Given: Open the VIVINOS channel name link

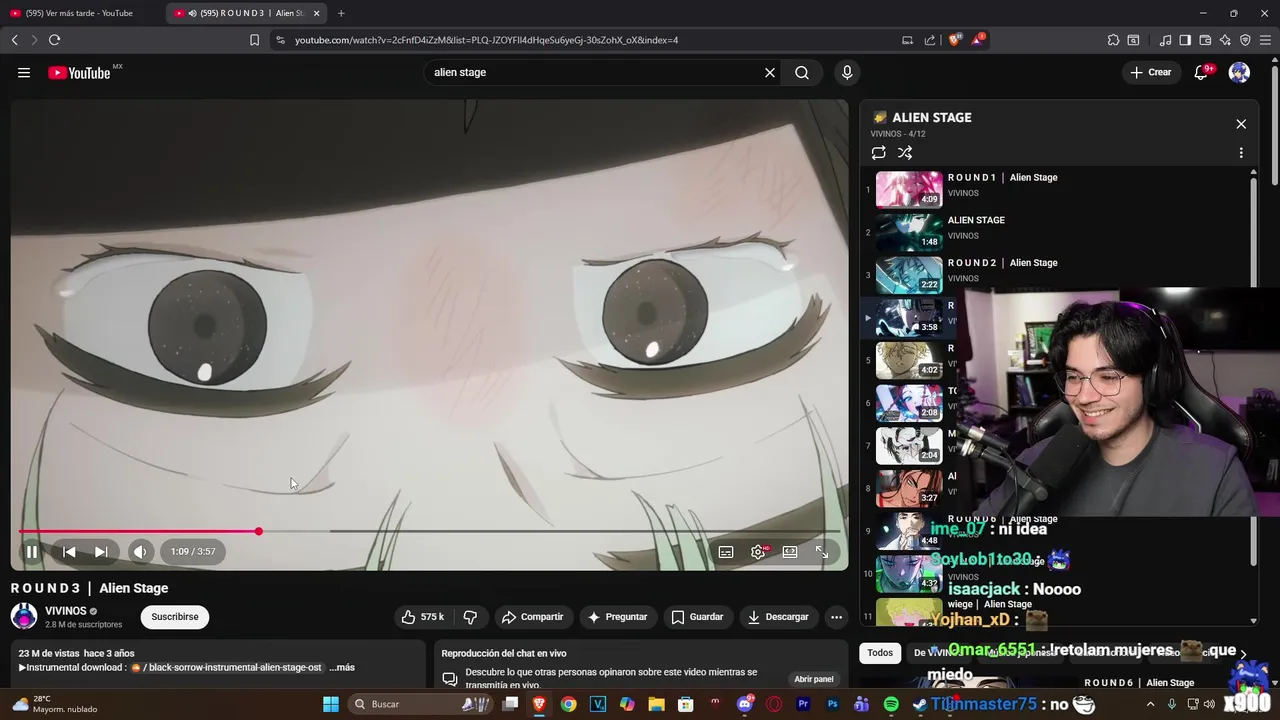Looking at the screenshot, I should coord(66,611).
